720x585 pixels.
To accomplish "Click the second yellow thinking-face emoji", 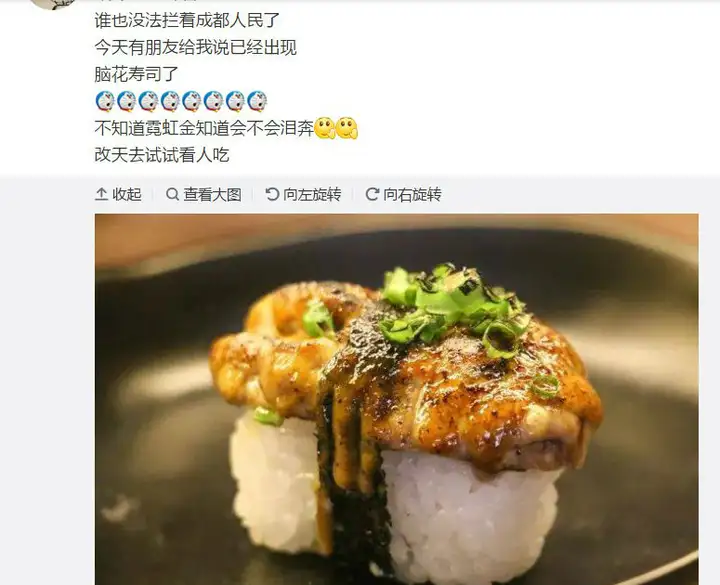I will click(347, 128).
